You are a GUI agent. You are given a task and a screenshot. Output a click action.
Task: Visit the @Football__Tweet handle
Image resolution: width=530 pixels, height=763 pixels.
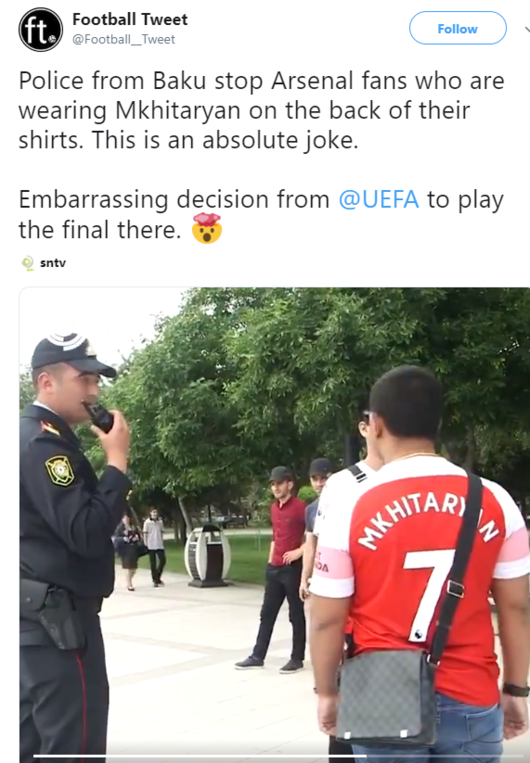pyautogui.click(x=124, y=39)
